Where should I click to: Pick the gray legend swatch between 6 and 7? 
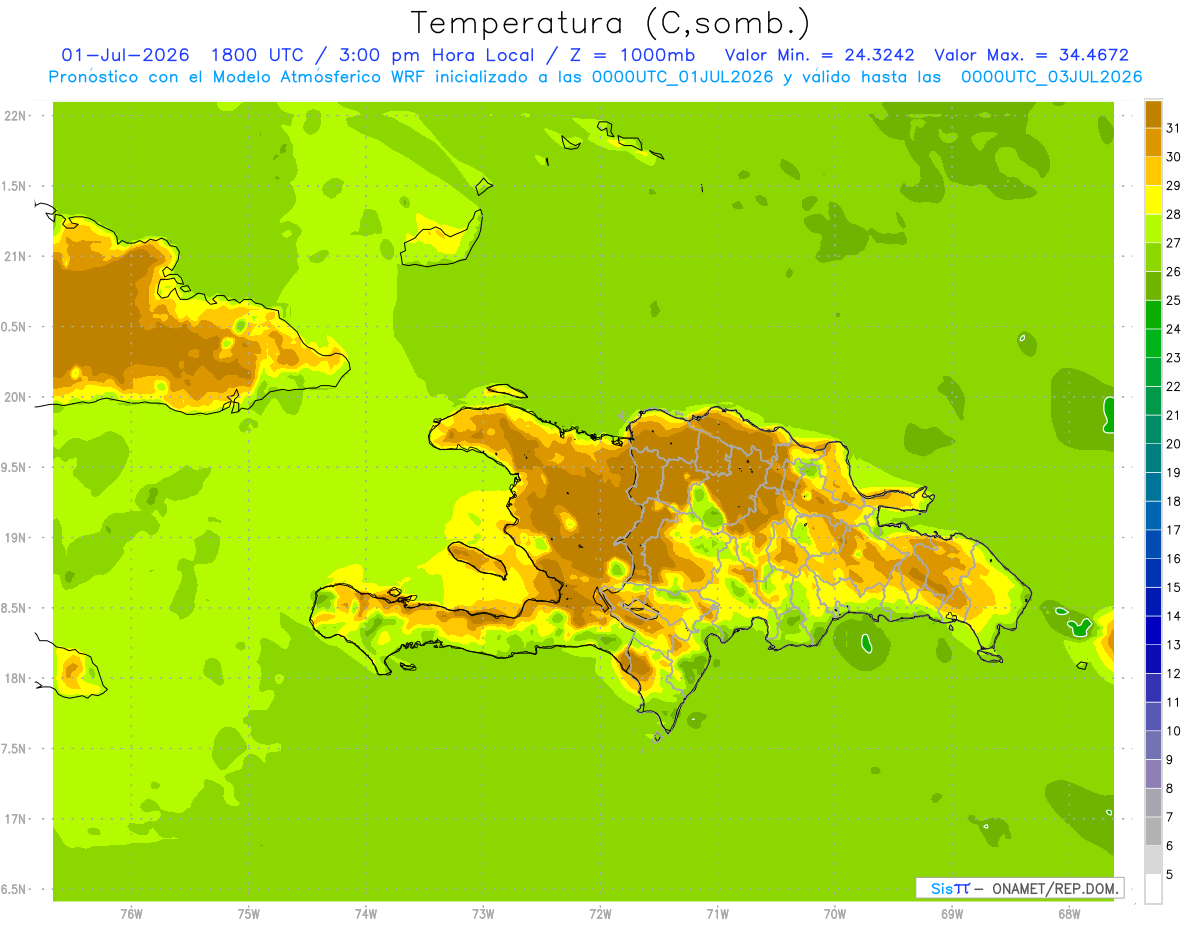point(1153,832)
